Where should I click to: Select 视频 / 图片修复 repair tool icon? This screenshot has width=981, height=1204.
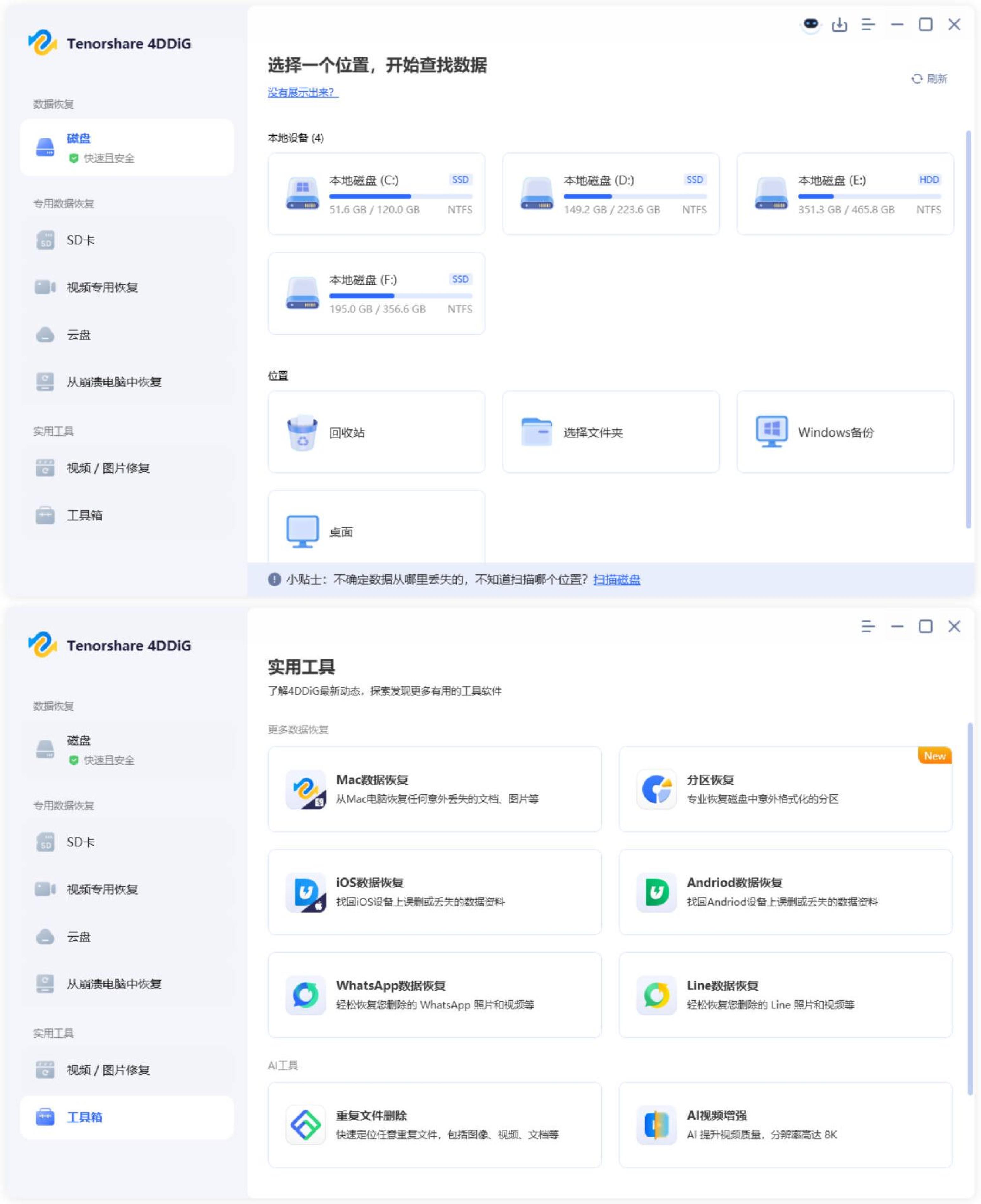point(45,468)
